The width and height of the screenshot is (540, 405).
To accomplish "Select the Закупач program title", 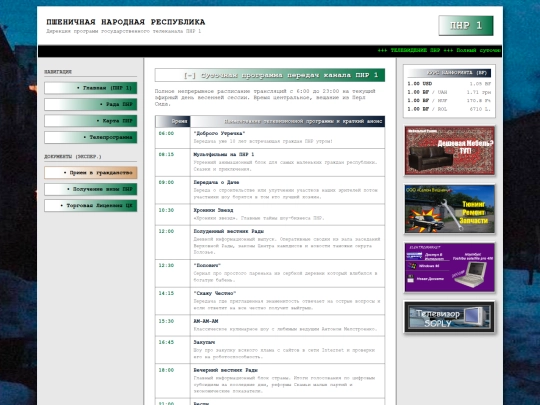I will 204,342.
